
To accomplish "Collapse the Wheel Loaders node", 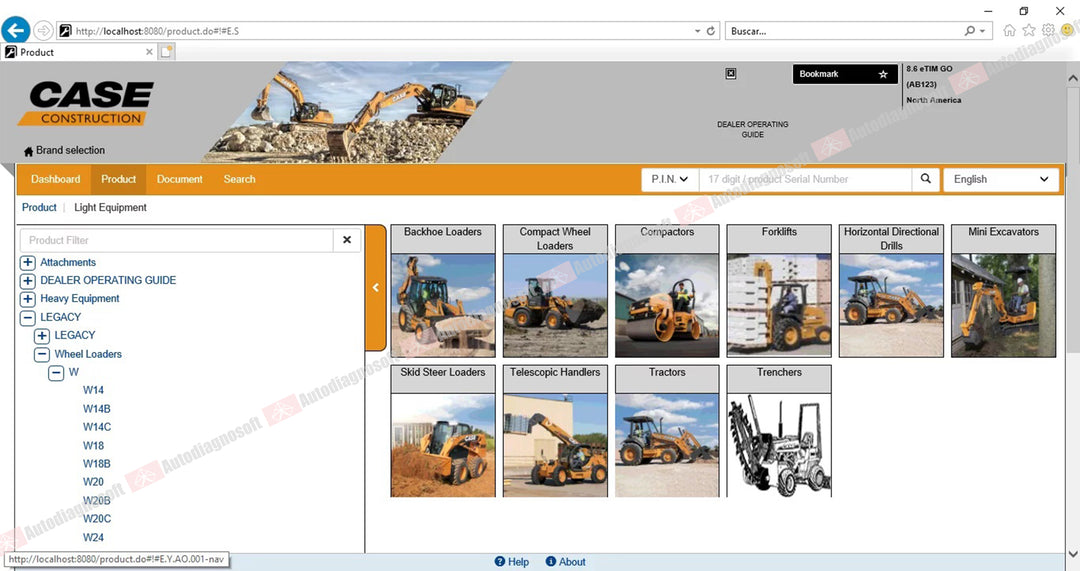I will pos(42,354).
